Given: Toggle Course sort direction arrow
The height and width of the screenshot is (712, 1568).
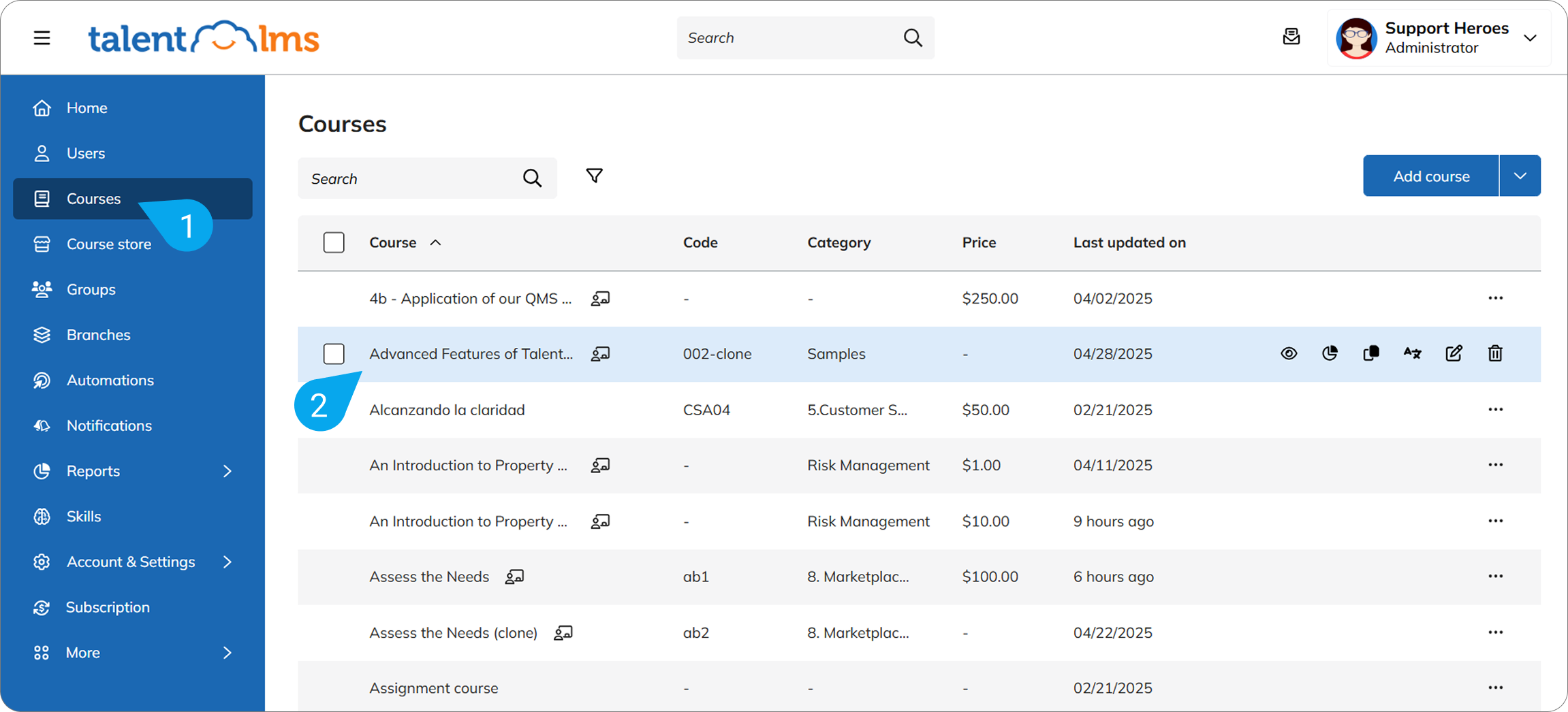Looking at the screenshot, I should pos(436,242).
